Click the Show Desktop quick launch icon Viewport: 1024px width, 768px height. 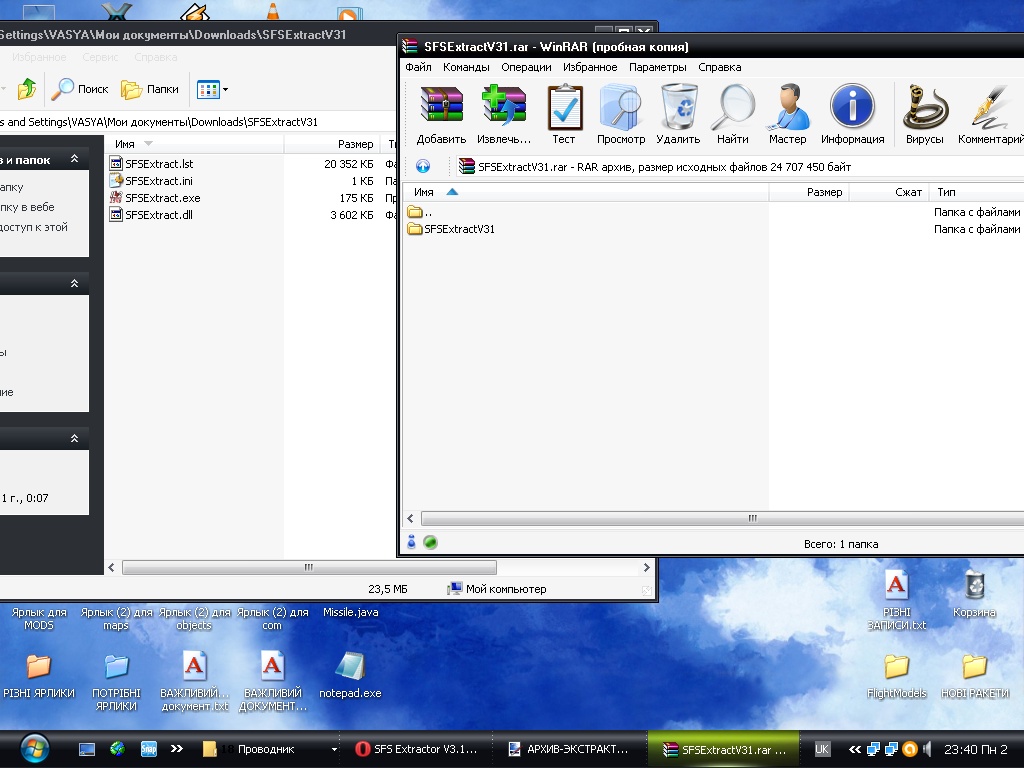tap(87, 749)
